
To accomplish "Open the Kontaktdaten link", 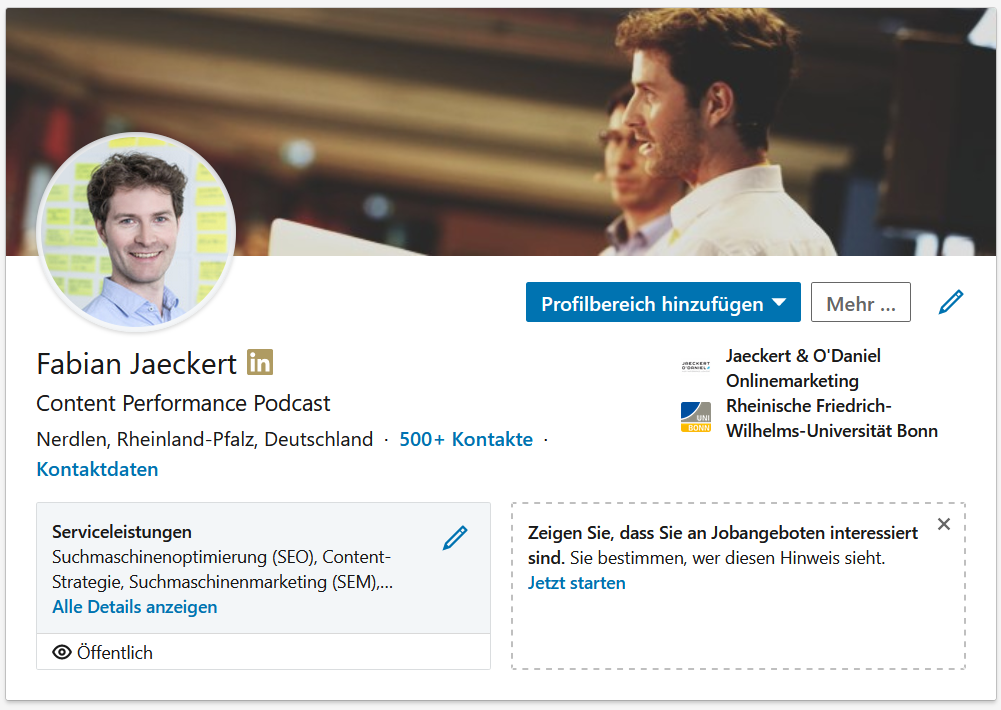I will pyautogui.click(x=97, y=469).
